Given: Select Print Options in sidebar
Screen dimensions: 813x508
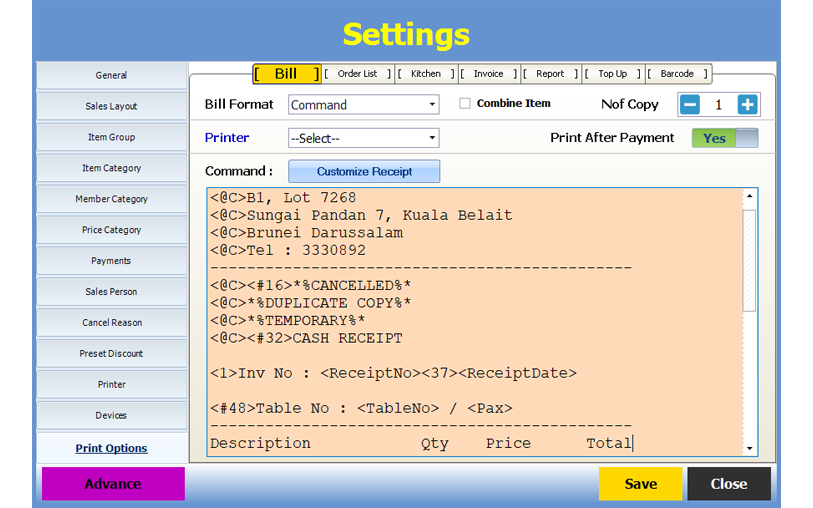Looking at the screenshot, I should tap(111, 448).
